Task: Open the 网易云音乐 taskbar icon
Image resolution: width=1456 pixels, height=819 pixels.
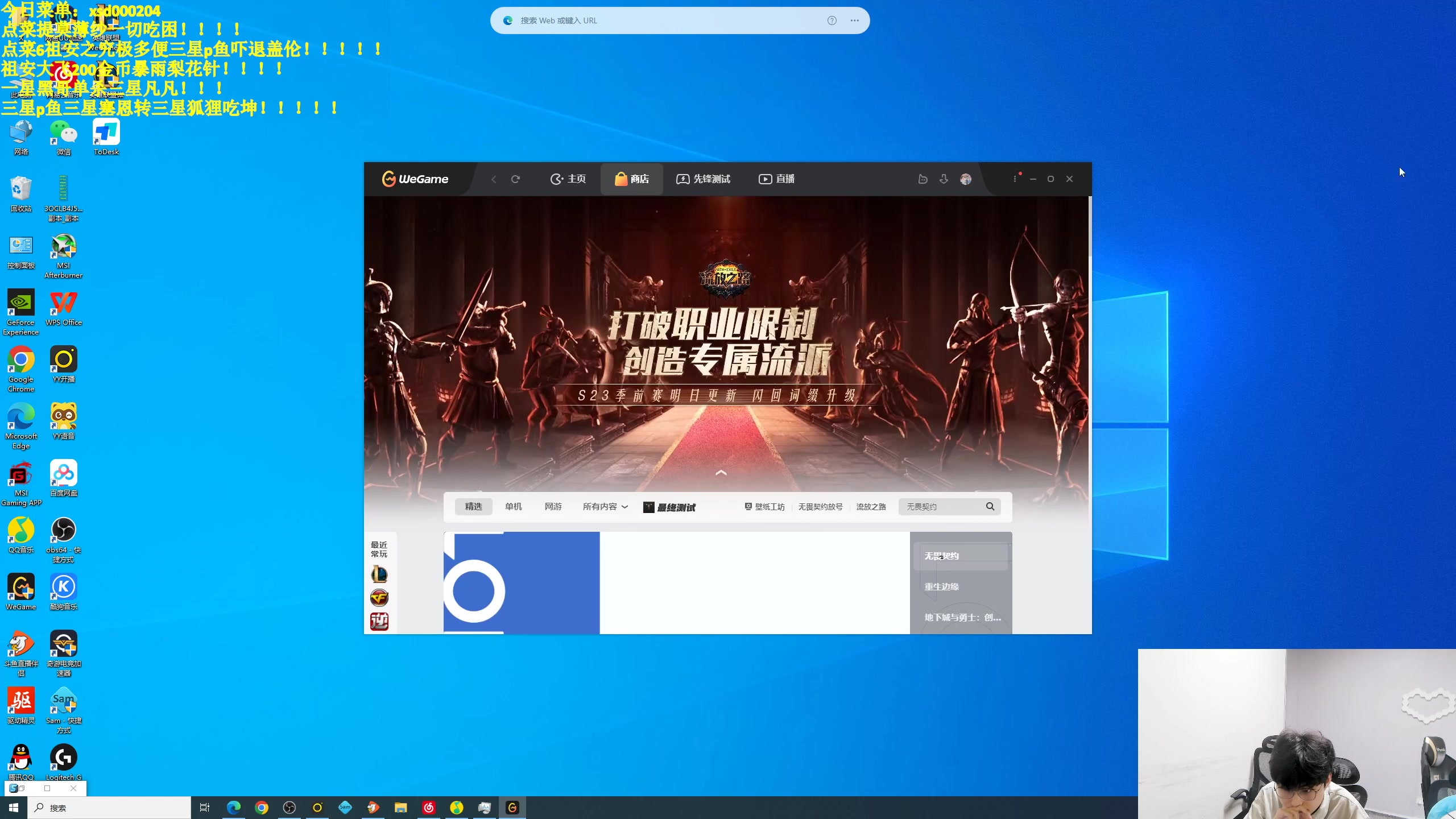Action: point(429,808)
